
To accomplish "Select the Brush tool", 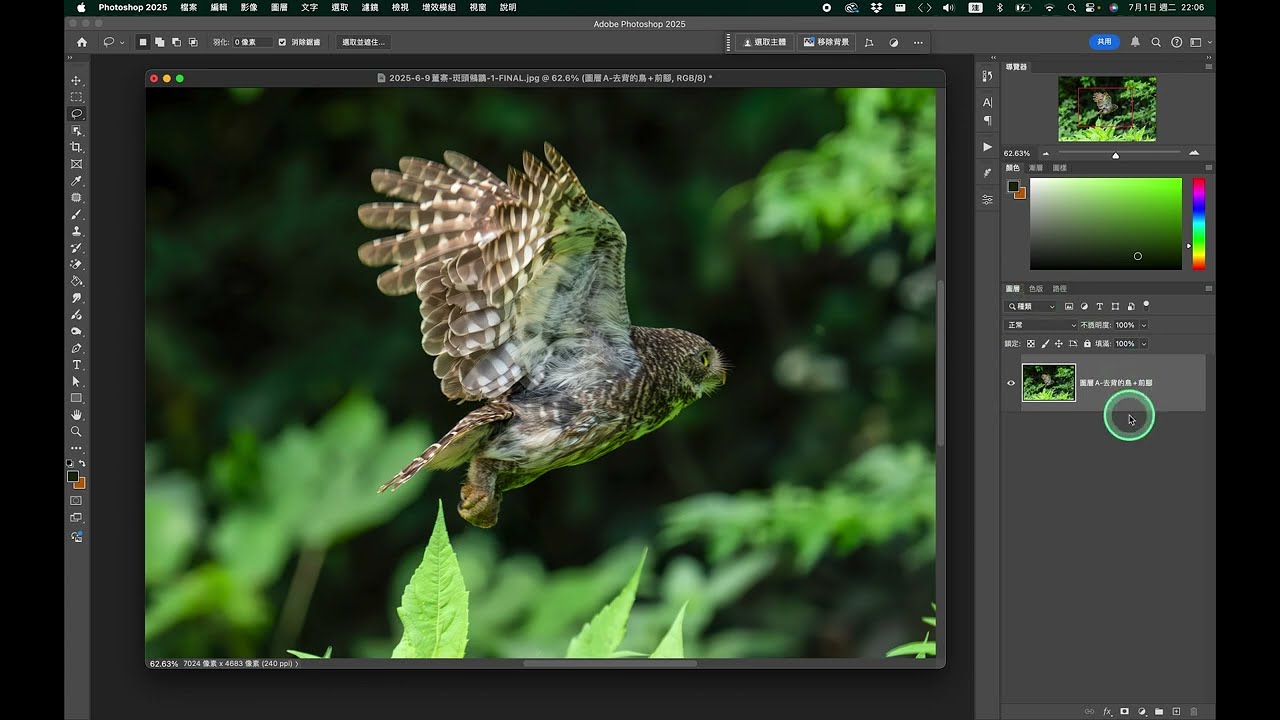I will (76, 214).
